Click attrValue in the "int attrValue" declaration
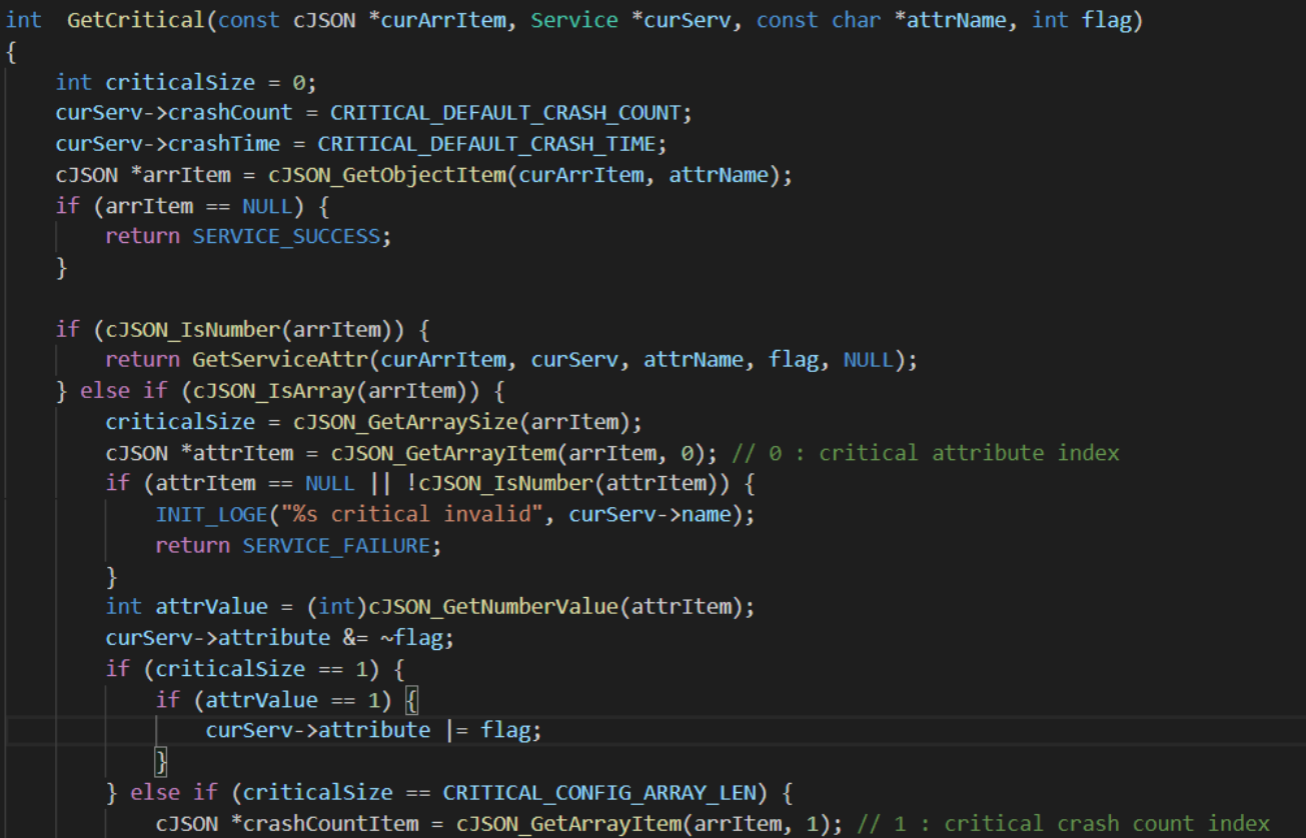This screenshot has width=1306, height=838. tap(212, 607)
